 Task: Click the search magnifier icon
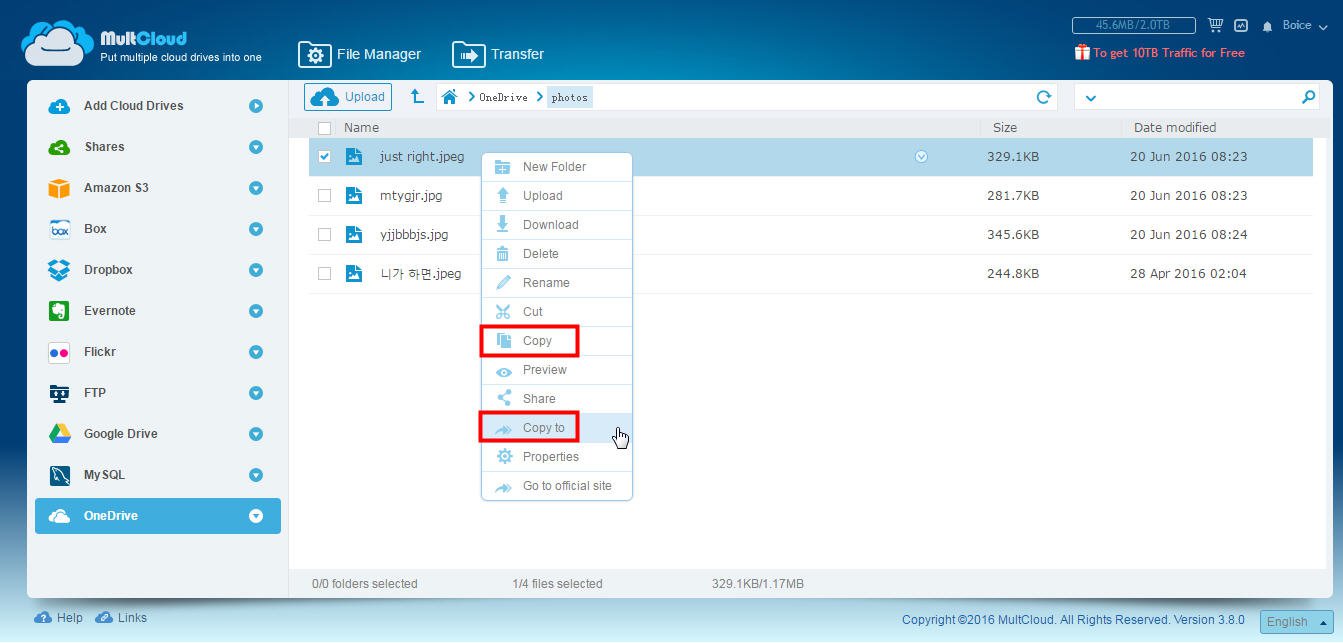[1309, 97]
